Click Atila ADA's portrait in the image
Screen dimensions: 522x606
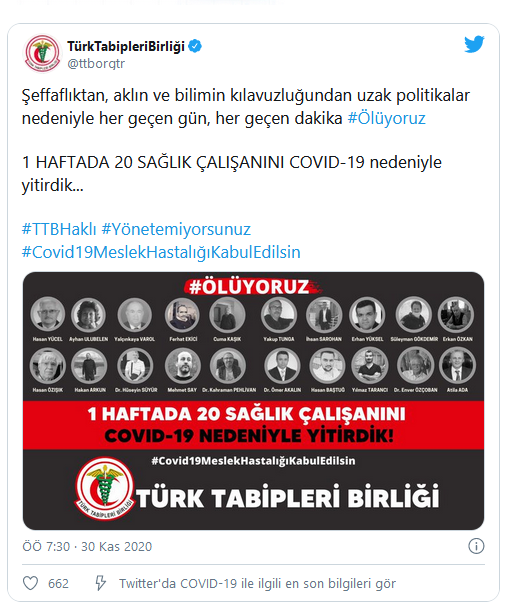(457, 365)
